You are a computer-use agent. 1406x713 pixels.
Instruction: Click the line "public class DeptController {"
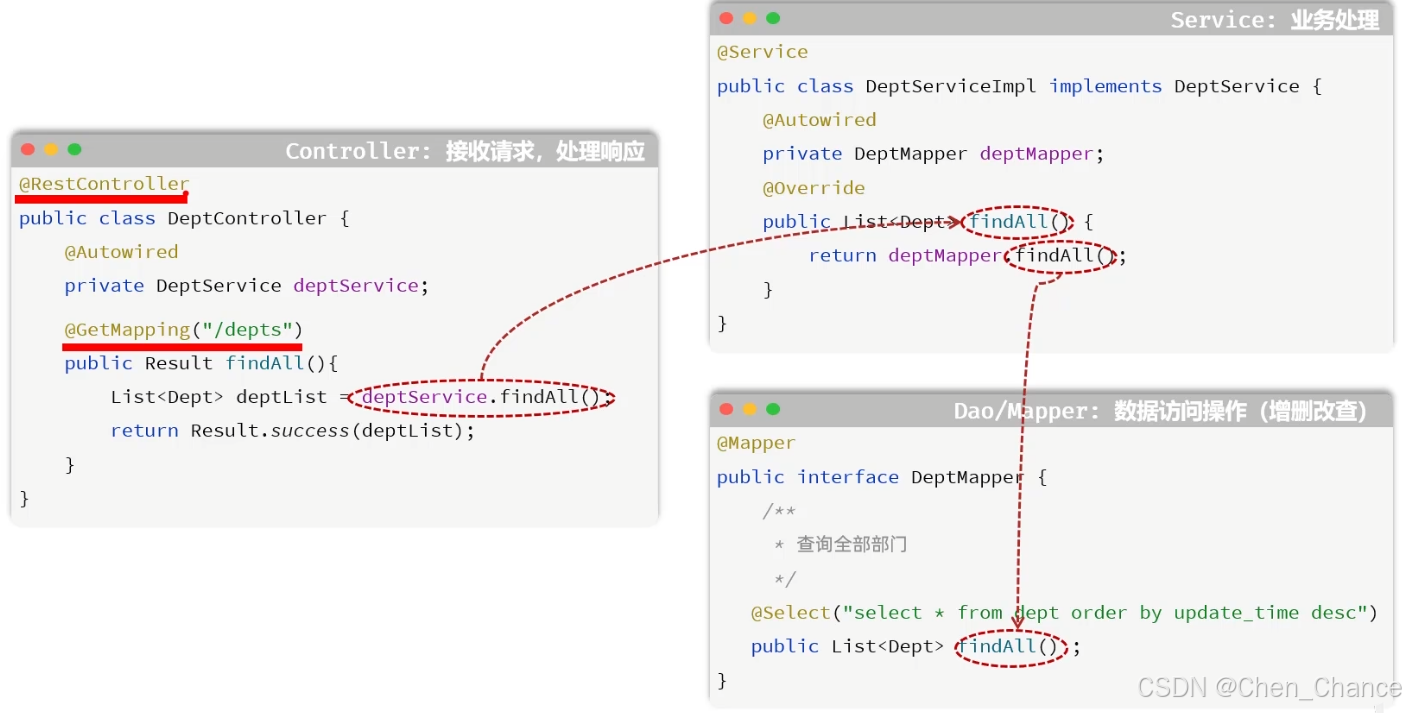point(184,218)
